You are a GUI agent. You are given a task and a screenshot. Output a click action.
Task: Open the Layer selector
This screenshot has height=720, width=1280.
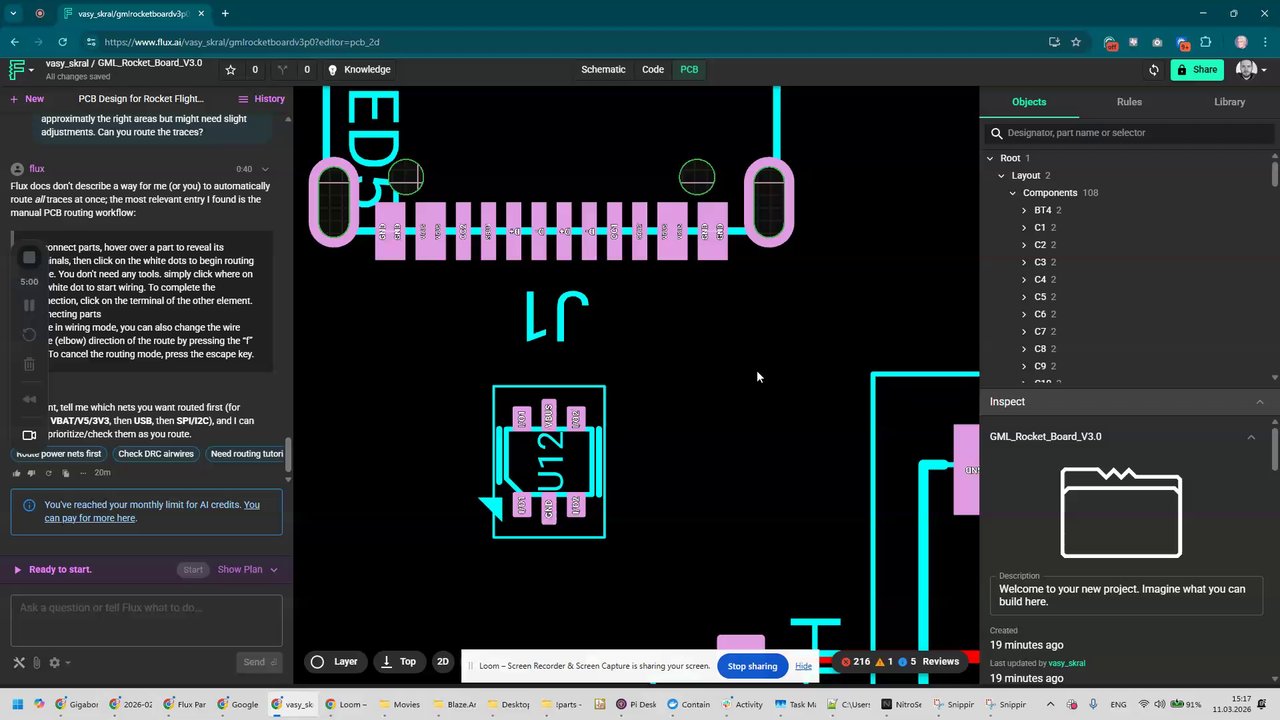click(x=334, y=662)
